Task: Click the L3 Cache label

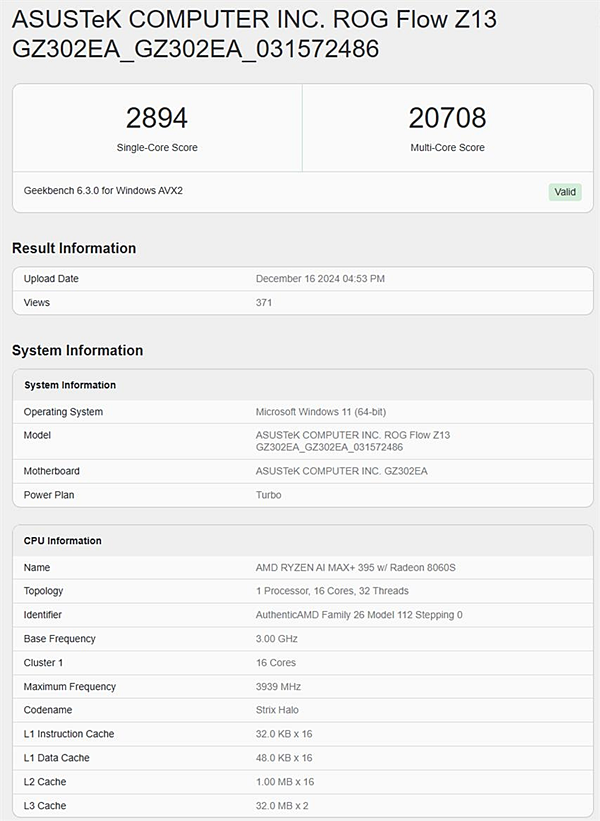Action: [45, 806]
